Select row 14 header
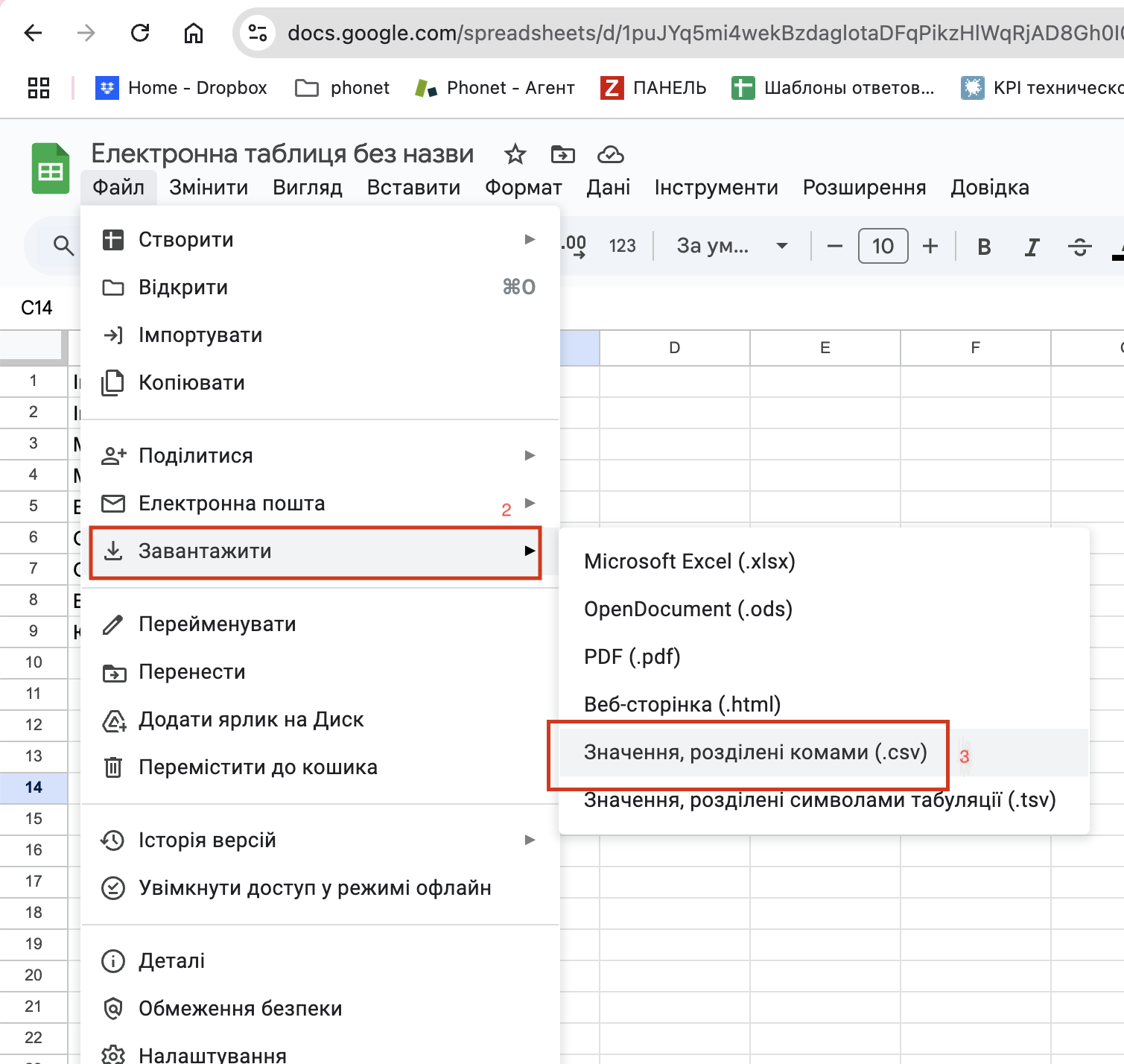The image size is (1124, 1064). (34, 787)
